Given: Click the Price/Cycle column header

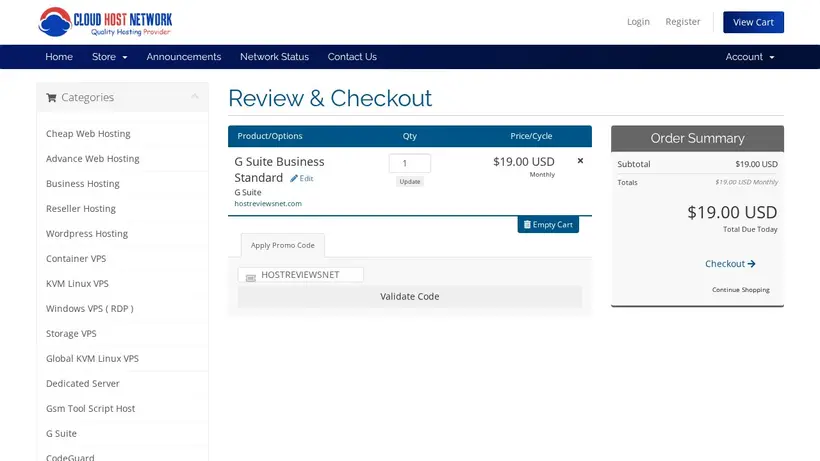Looking at the screenshot, I should click(x=531, y=136).
